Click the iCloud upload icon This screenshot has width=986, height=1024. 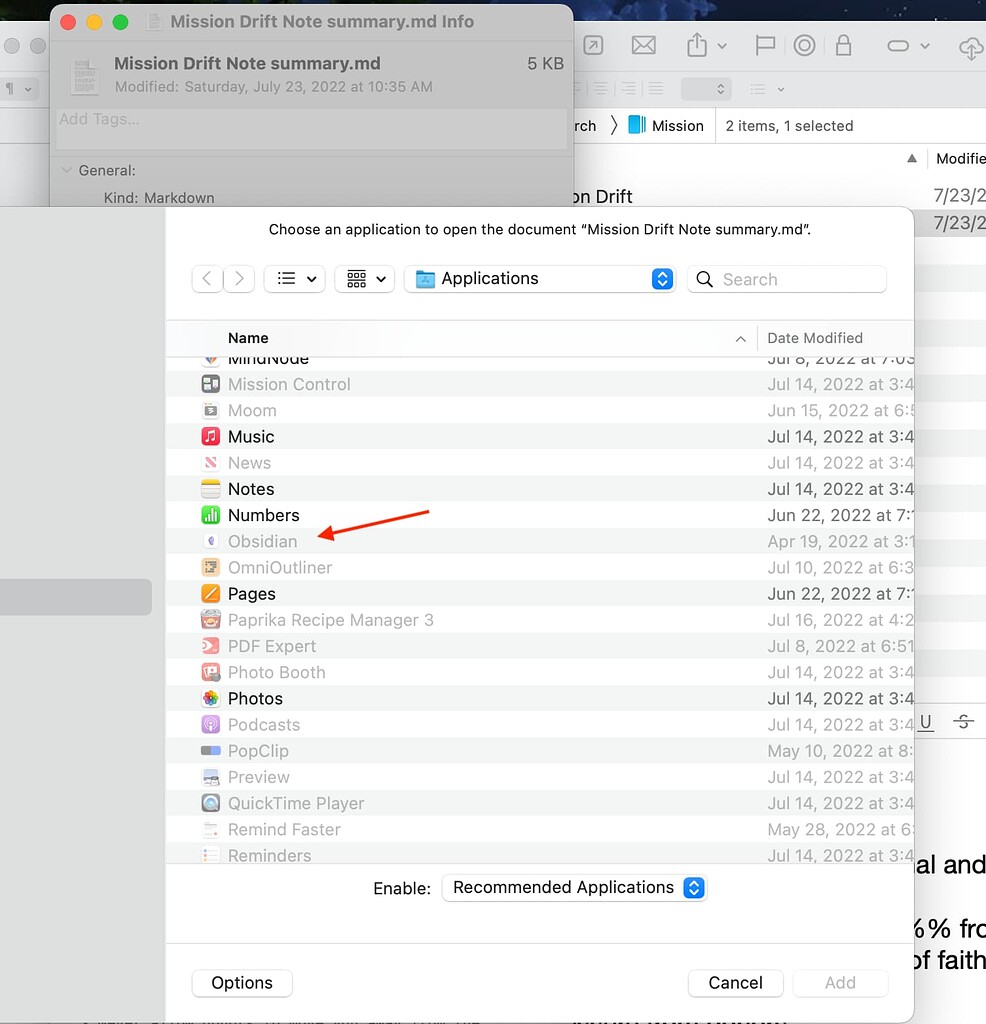(x=972, y=46)
